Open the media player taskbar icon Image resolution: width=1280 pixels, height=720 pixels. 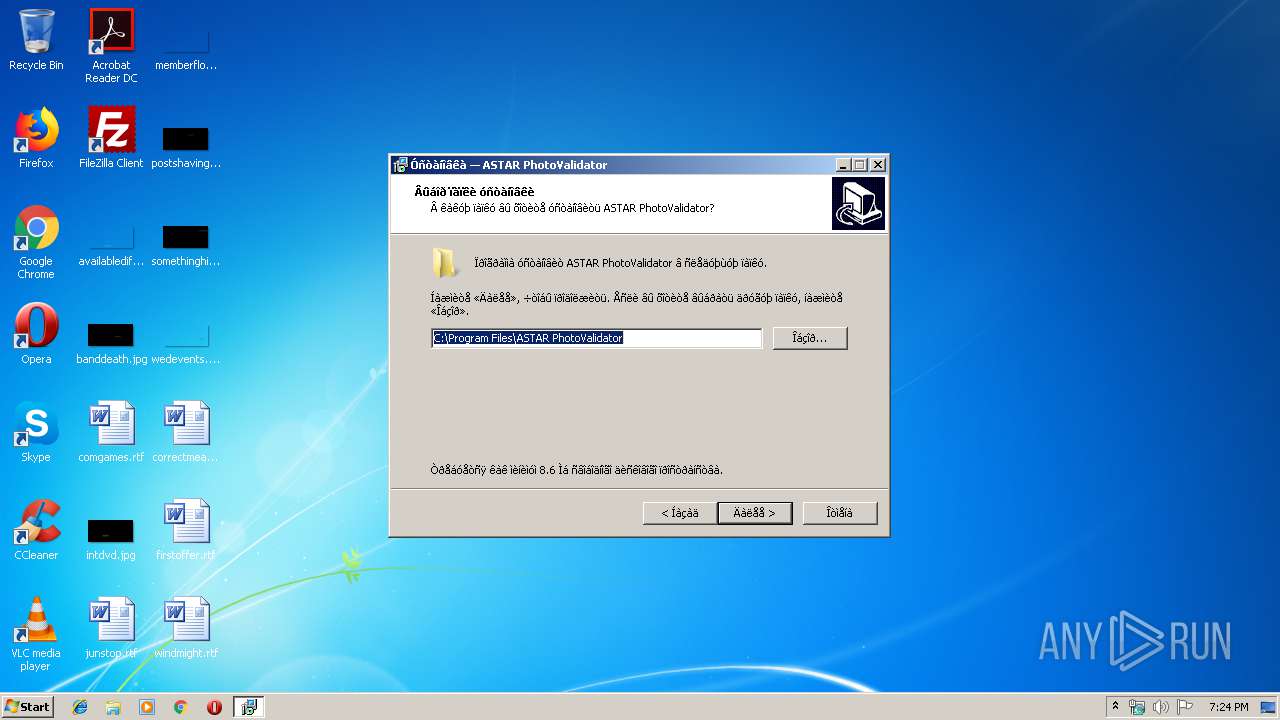147,707
